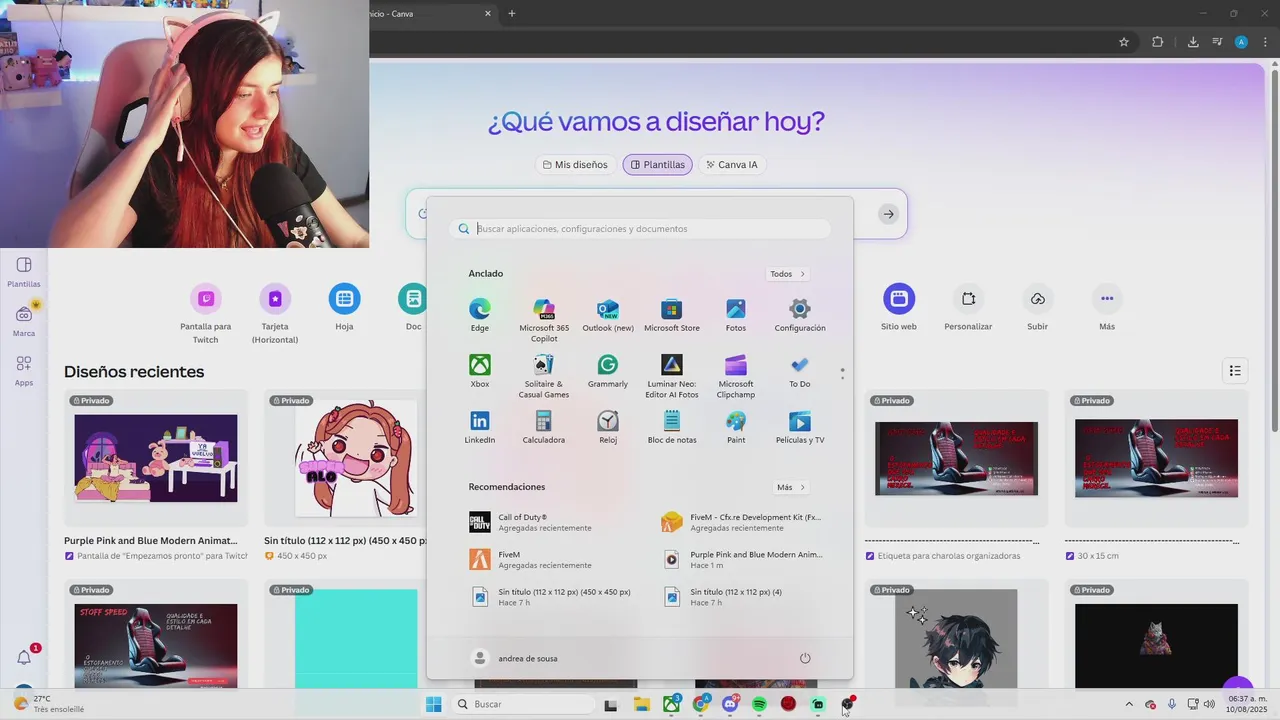Bookmark page with Chrome star icon
This screenshot has width=1280, height=720.
coord(1124,42)
